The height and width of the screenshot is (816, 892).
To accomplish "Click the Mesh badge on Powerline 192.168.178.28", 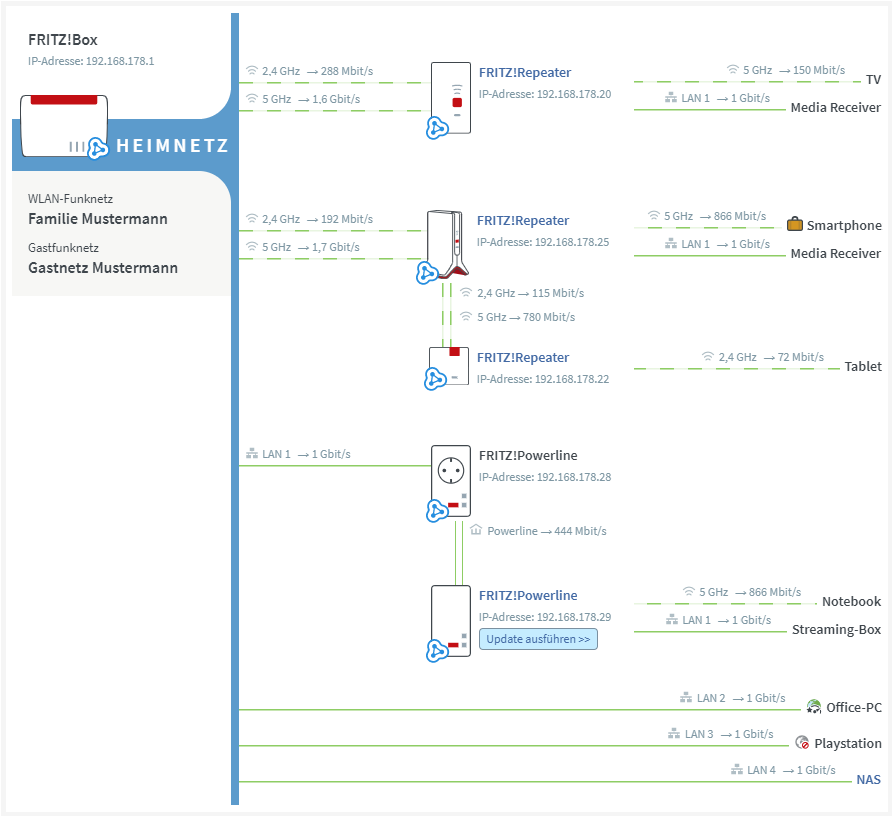I will coord(437,511).
